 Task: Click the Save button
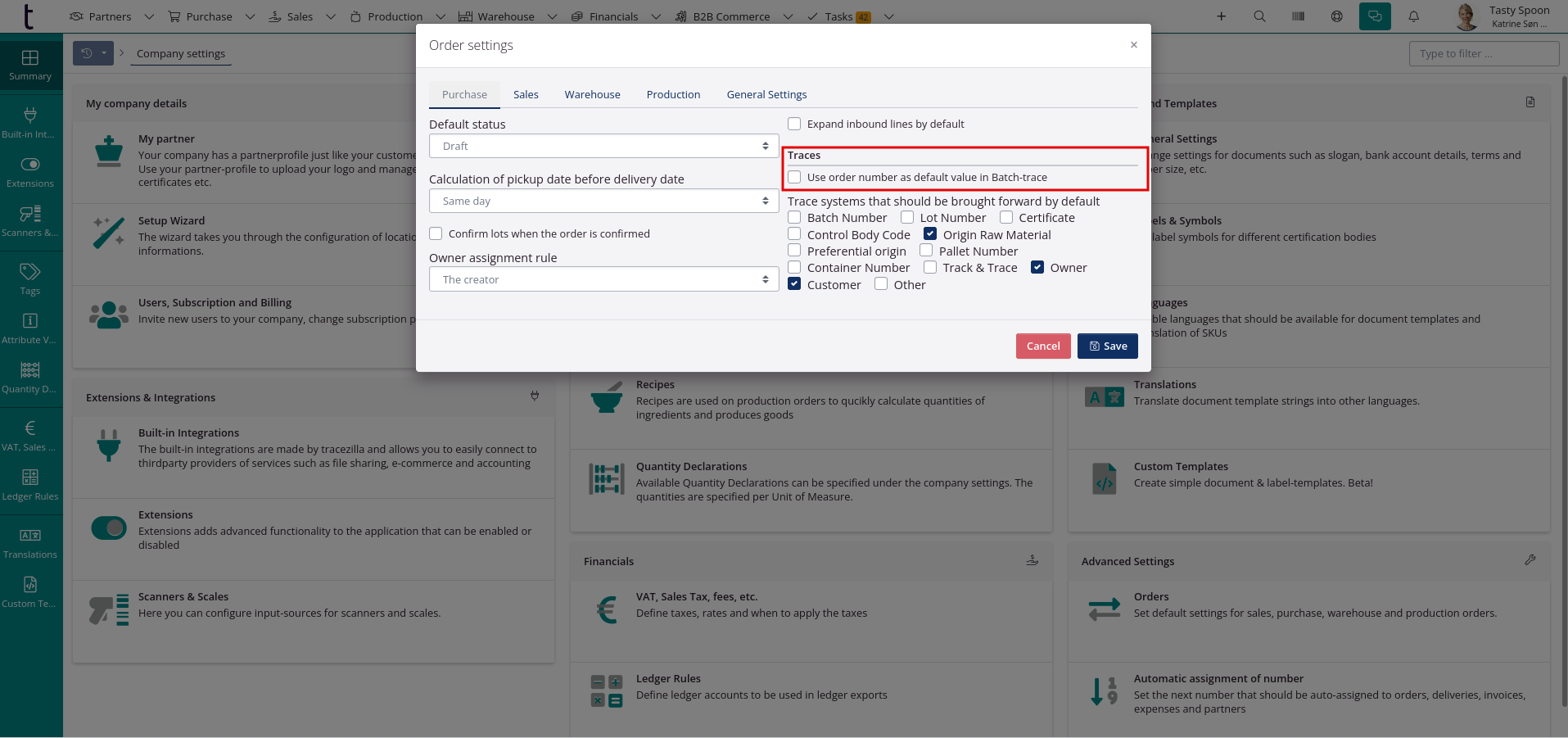click(1107, 346)
